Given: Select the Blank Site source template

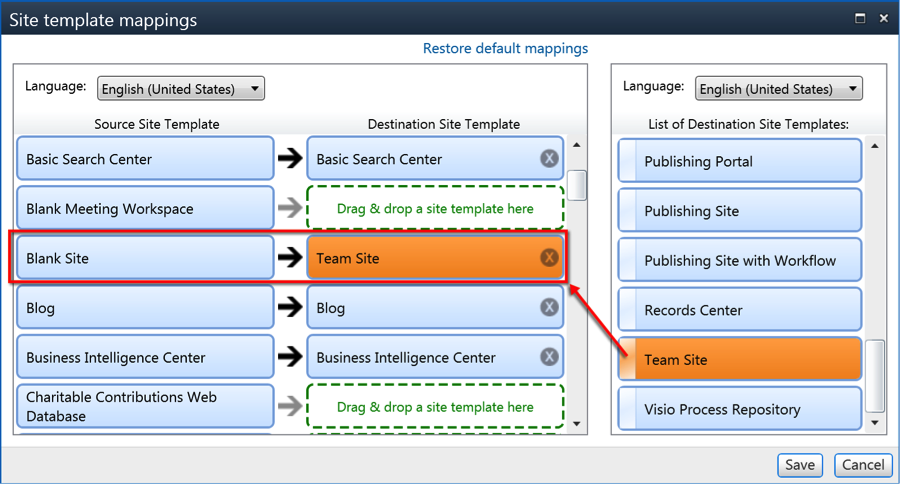Looking at the screenshot, I should point(145,258).
